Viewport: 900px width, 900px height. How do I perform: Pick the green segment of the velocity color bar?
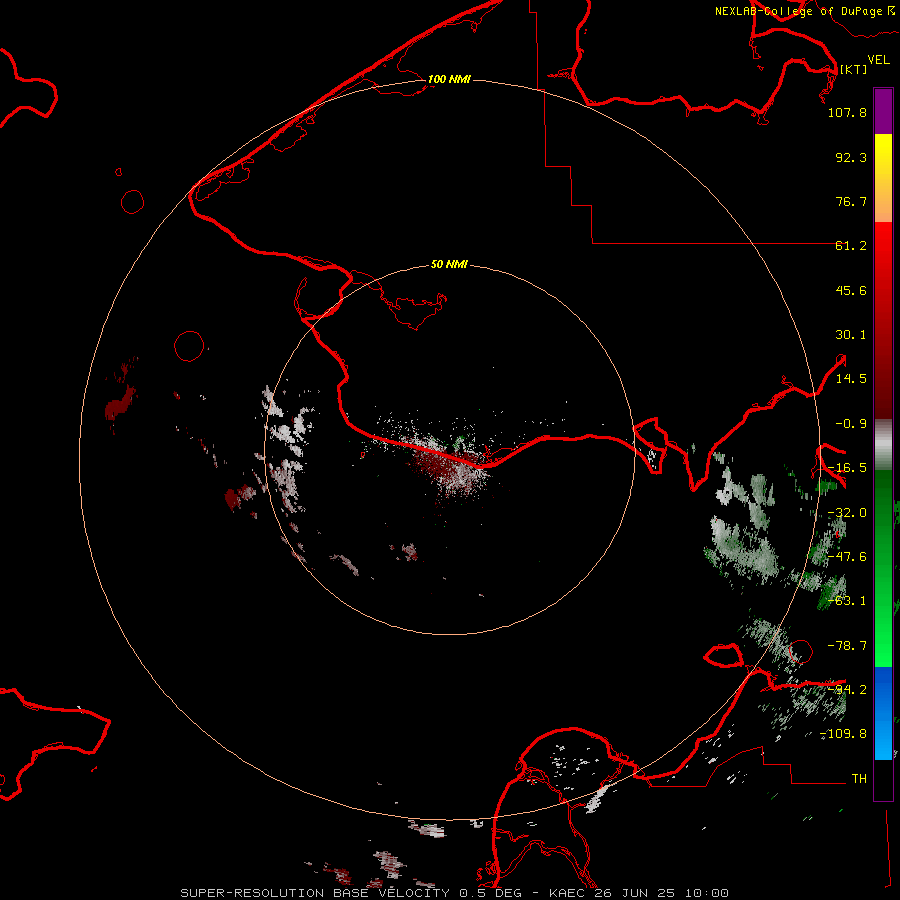883,568
